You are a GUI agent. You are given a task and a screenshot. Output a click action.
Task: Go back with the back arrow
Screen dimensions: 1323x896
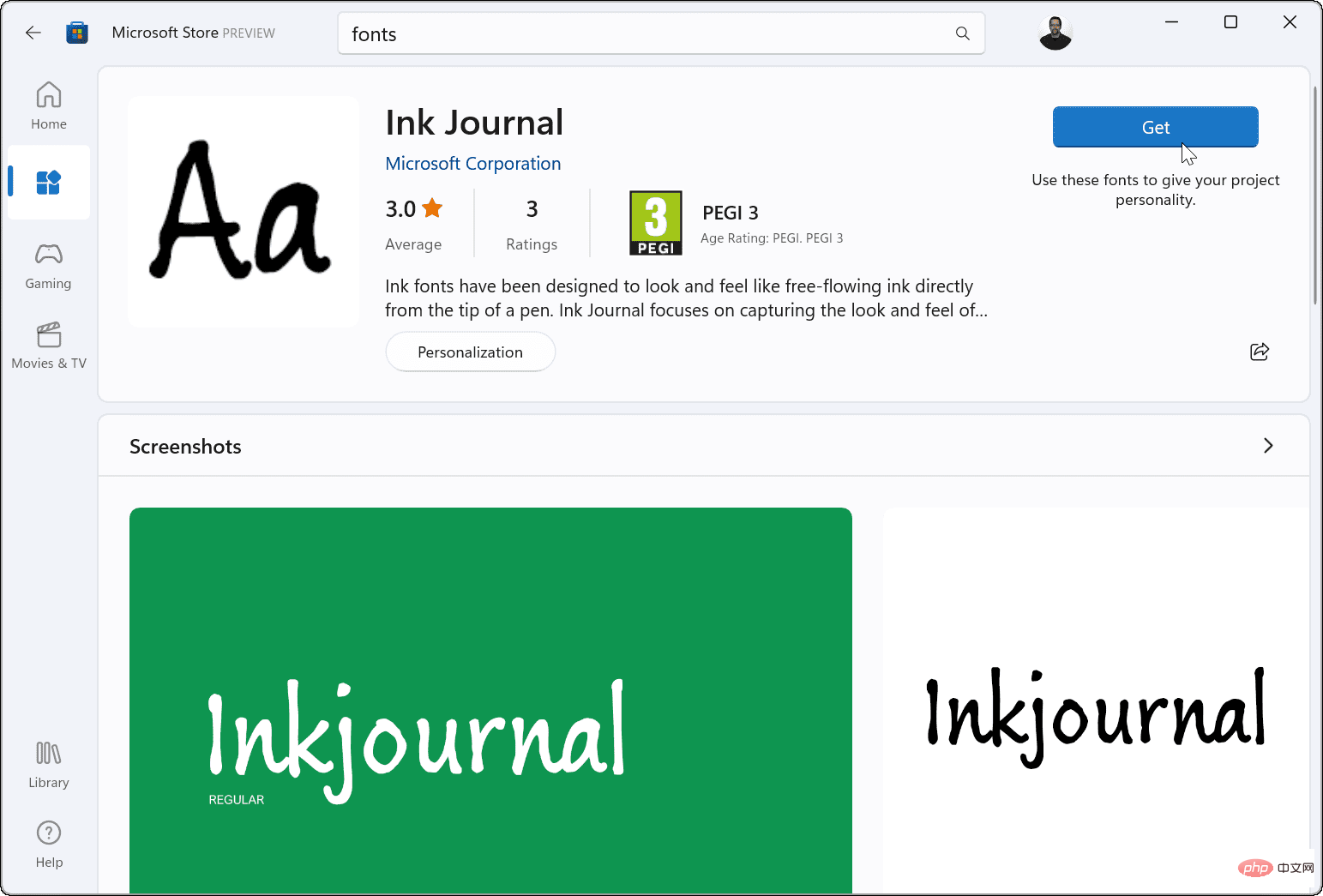click(x=33, y=33)
